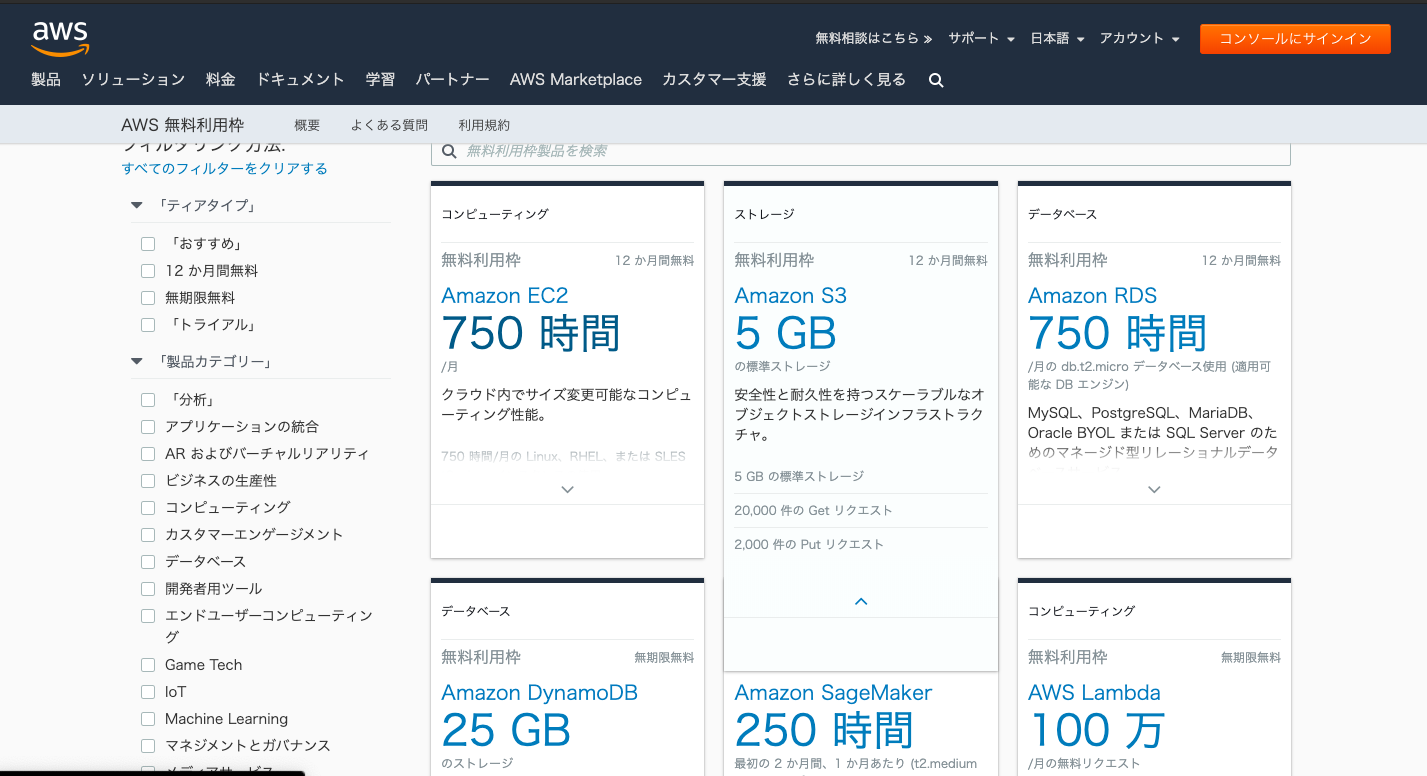Open the search magnifier in navigation bar
This screenshot has width=1427, height=776.
pos(936,80)
